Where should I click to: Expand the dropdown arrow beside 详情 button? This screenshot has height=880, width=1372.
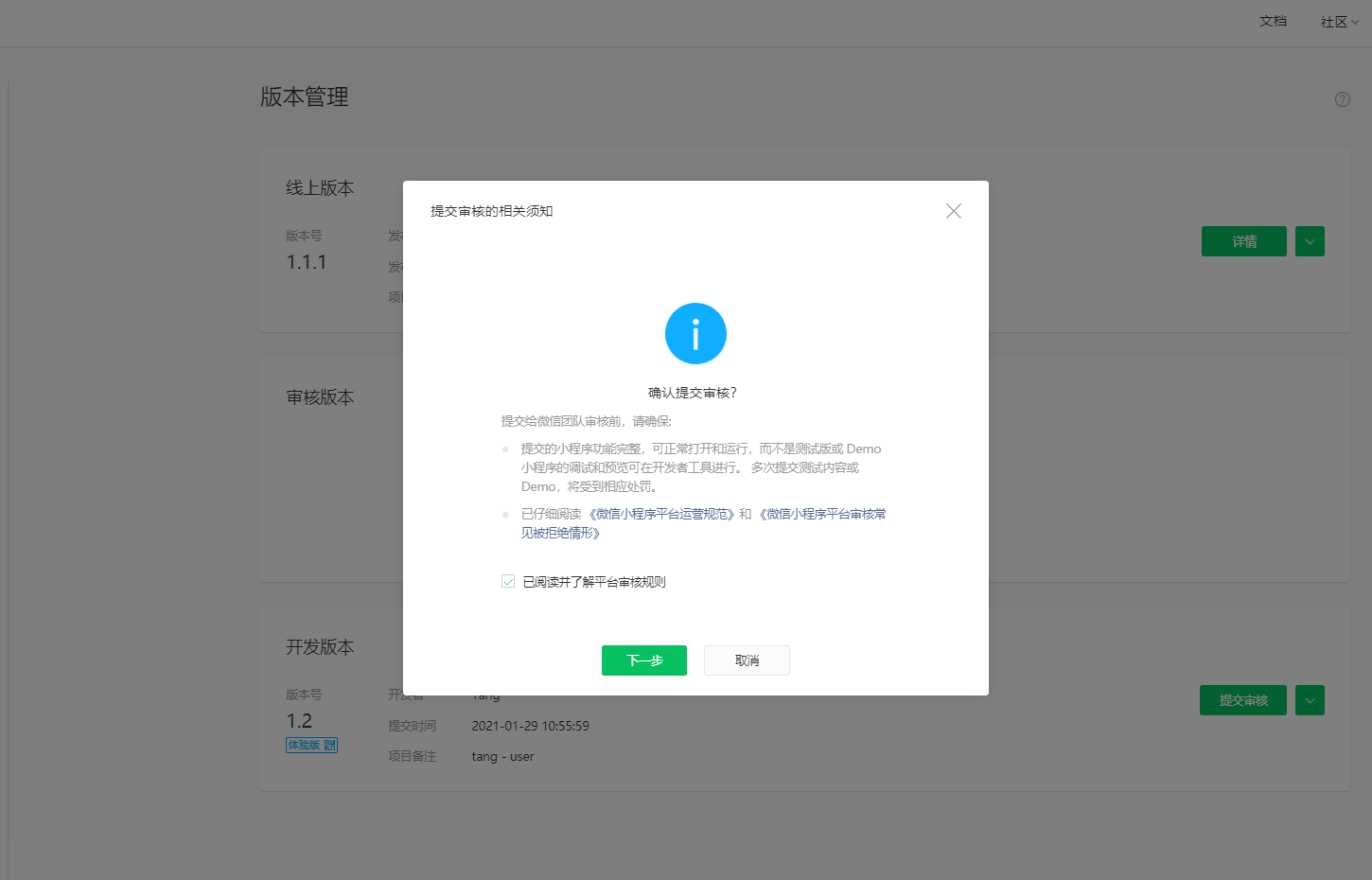click(1310, 241)
